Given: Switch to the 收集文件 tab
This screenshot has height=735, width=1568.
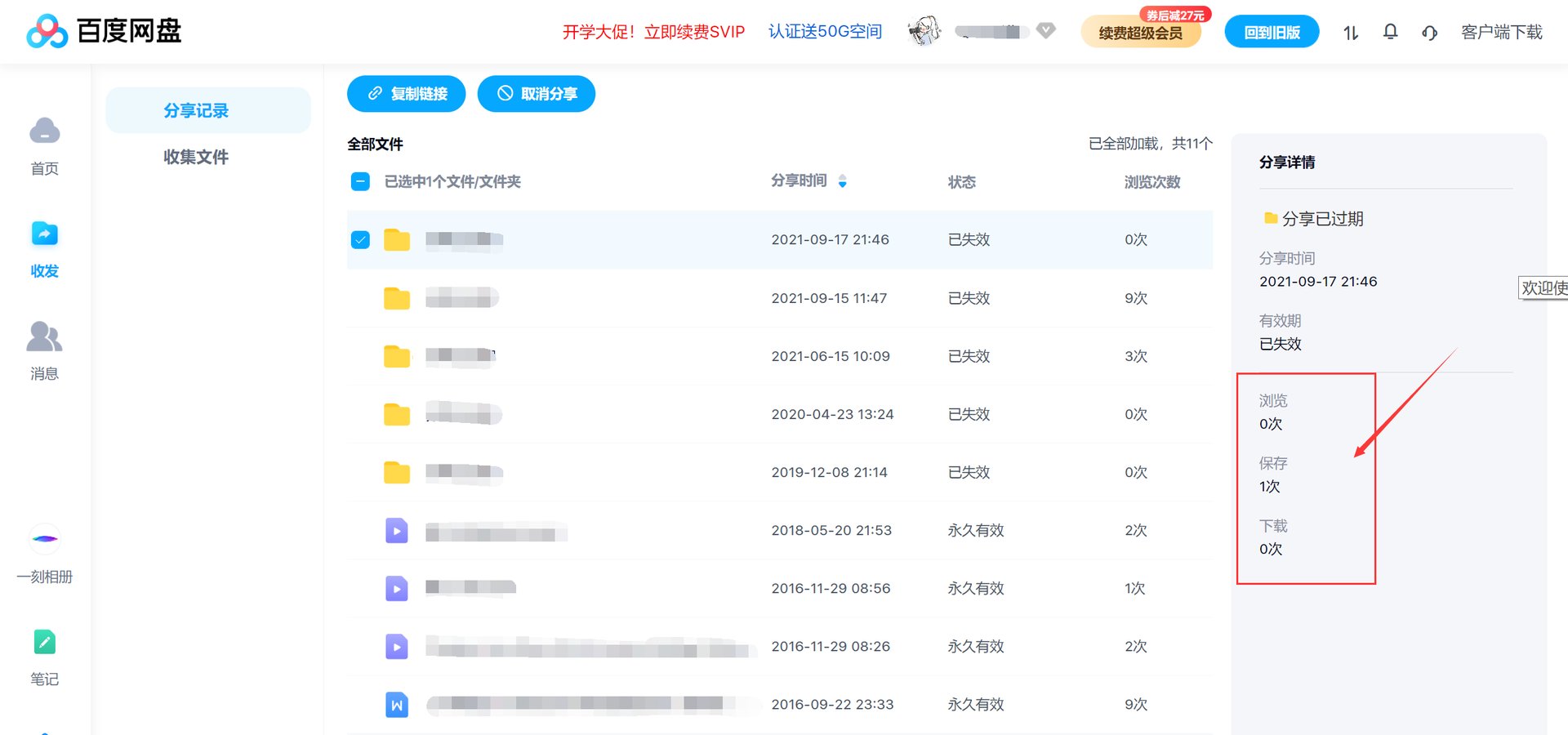Looking at the screenshot, I should pyautogui.click(x=196, y=157).
